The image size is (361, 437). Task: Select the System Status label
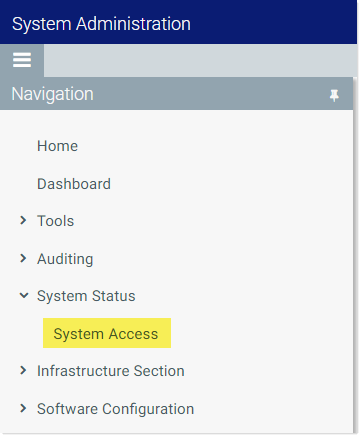tap(86, 296)
